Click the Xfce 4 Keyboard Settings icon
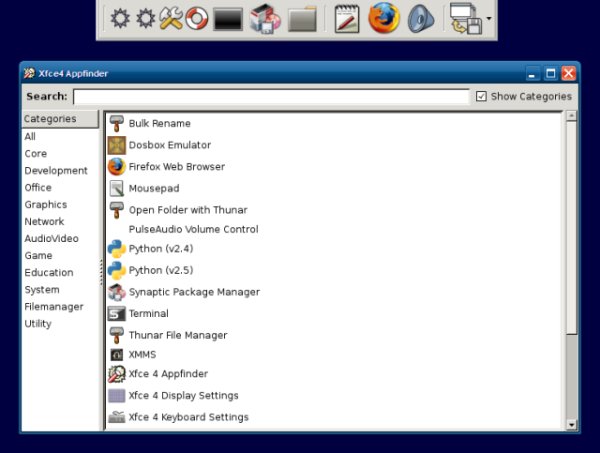 pyautogui.click(x=117, y=417)
